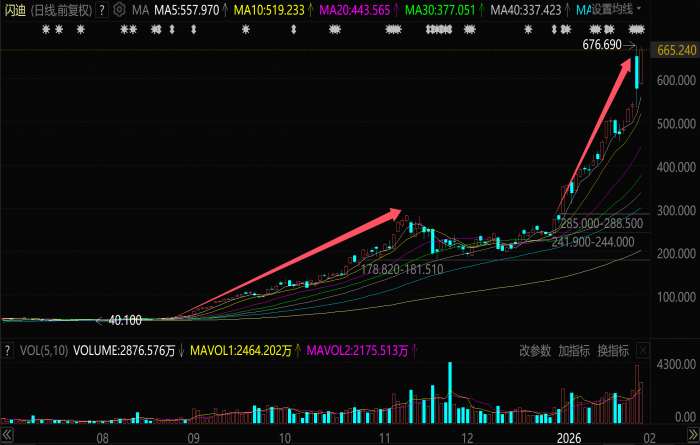Open MA settings hexagon gear icon
The height and width of the screenshot is (445, 700).
click(120, 9)
